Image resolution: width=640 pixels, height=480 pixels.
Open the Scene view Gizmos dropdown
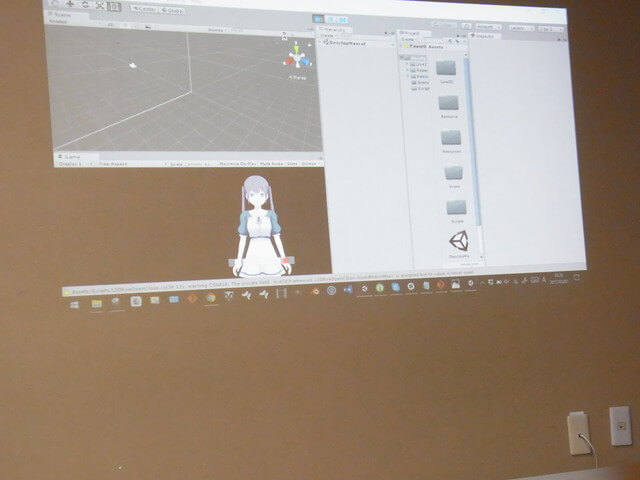(x=216, y=30)
